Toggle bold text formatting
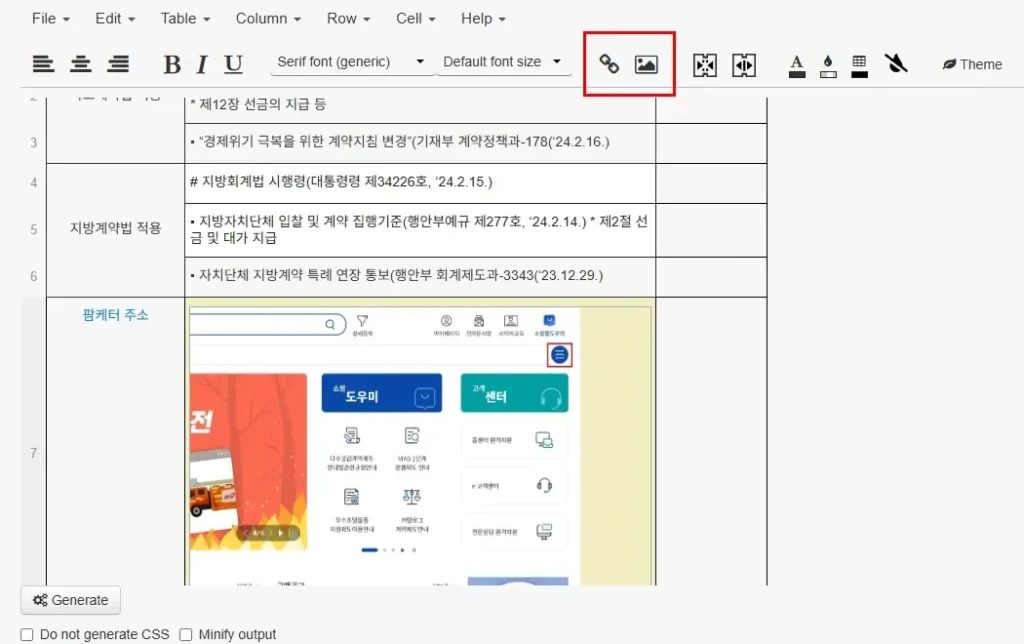The width and height of the screenshot is (1024, 644). 172,65
